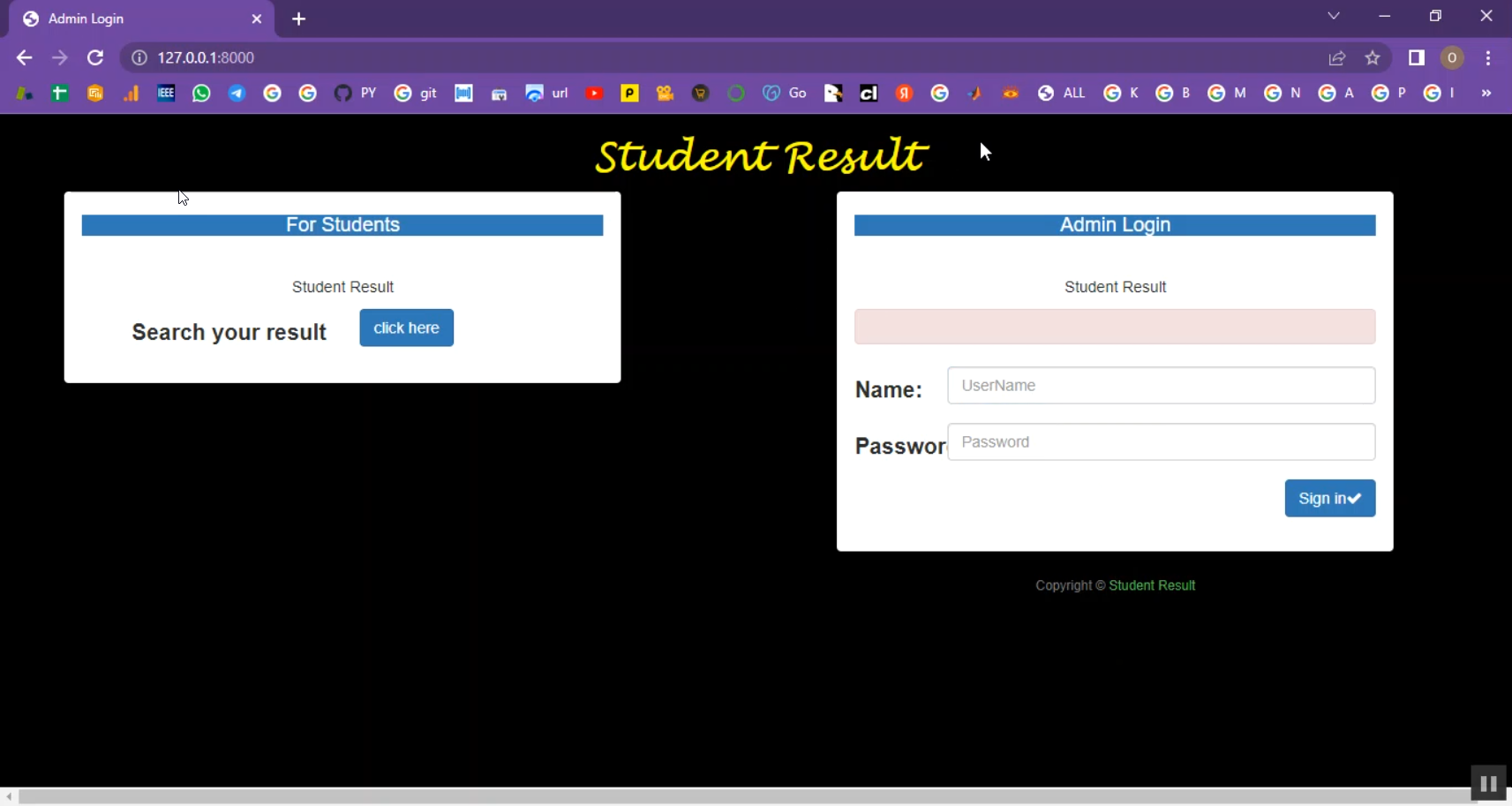Image resolution: width=1512 pixels, height=806 pixels.
Task: Open the YouTube bookmark
Action: 594,94
